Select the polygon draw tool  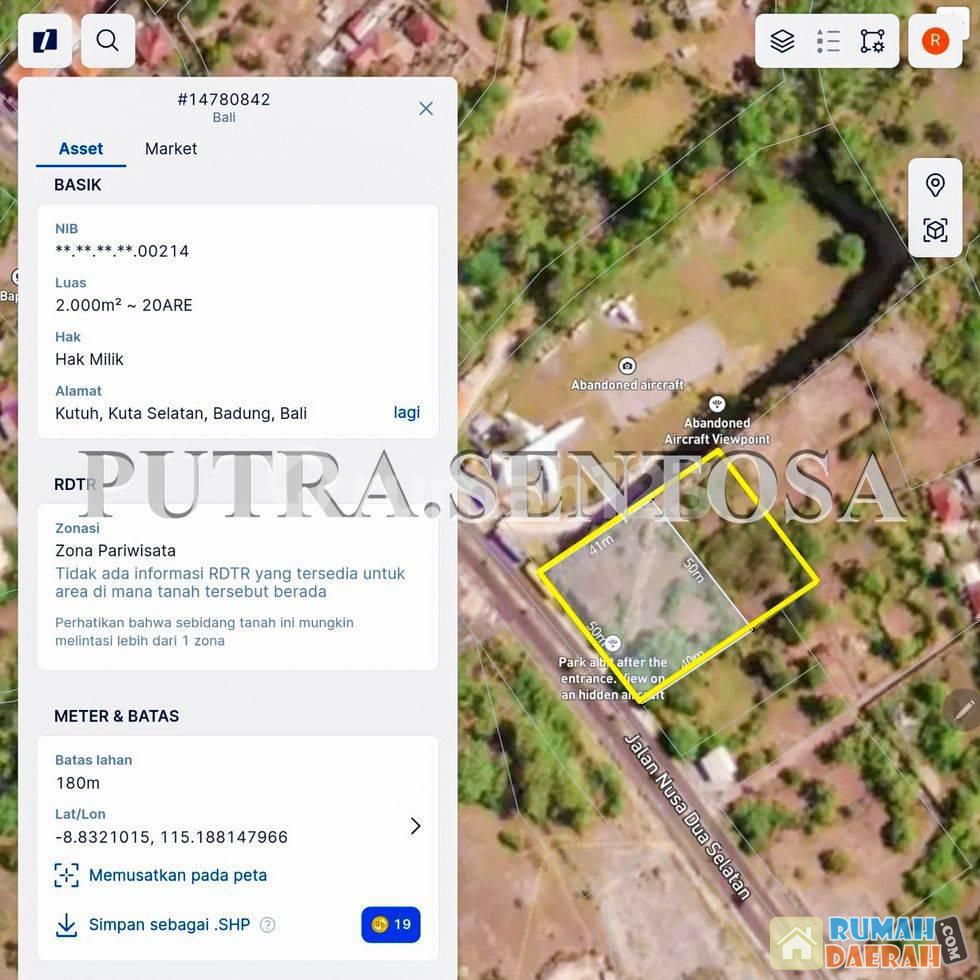coord(872,41)
